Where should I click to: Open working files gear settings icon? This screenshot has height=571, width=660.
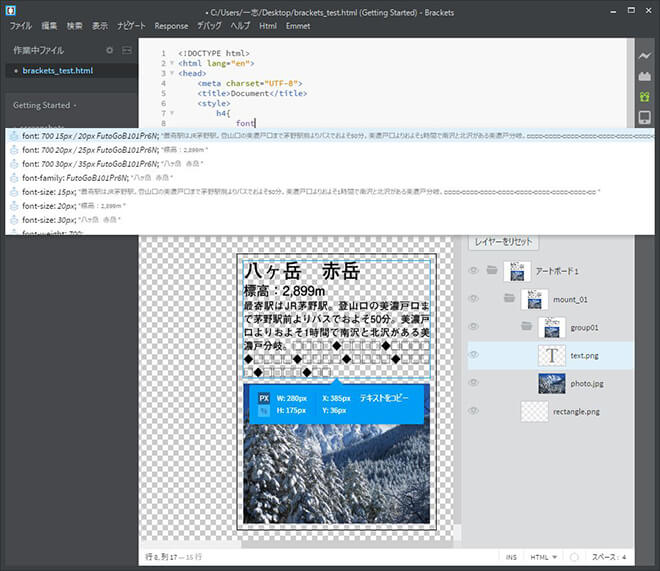click(x=109, y=50)
